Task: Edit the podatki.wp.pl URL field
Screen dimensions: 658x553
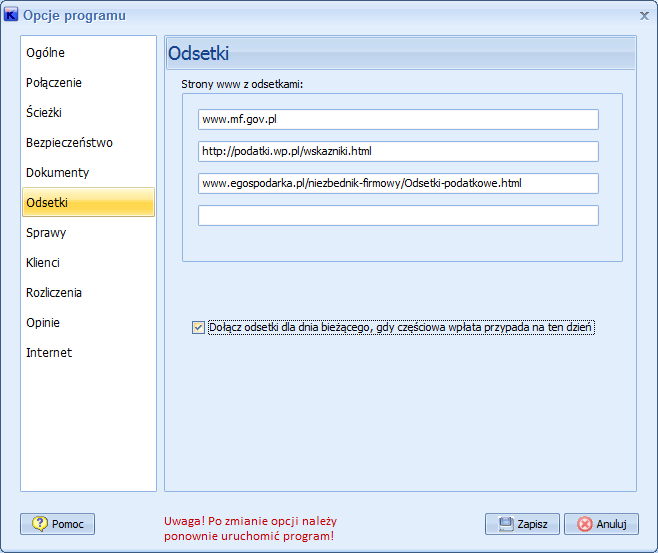Action: click(x=398, y=151)
